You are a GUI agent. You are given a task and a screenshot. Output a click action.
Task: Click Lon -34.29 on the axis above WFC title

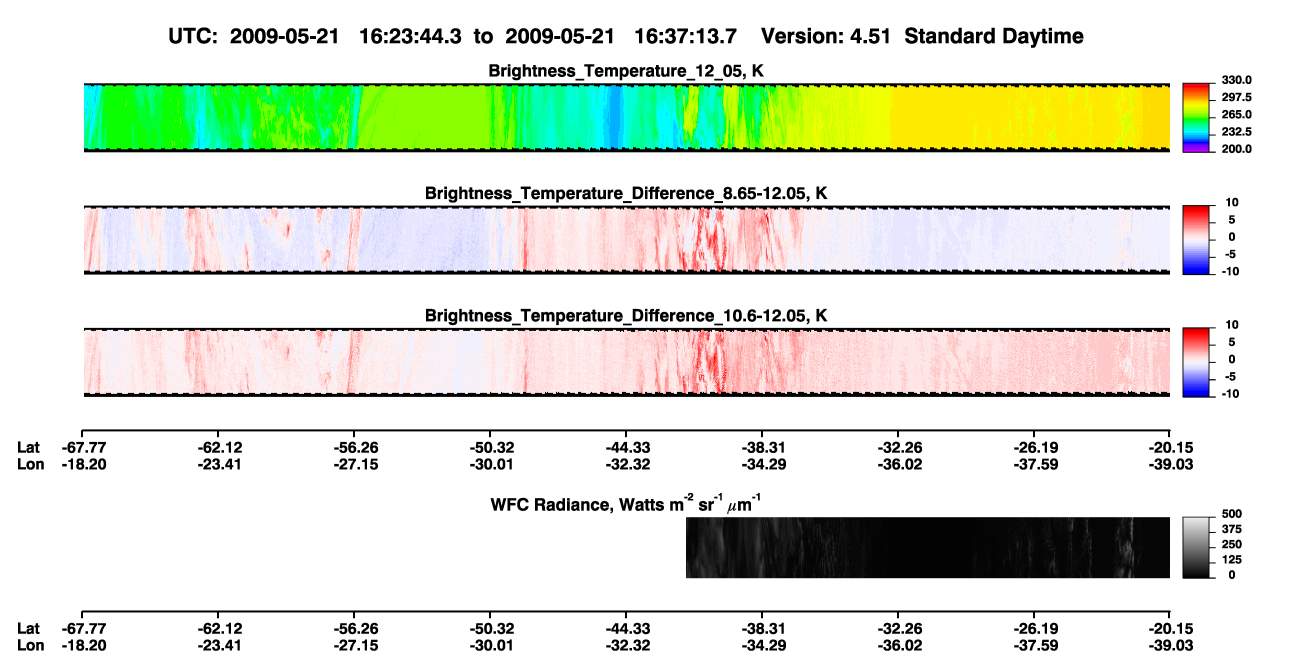coord(762,463)
